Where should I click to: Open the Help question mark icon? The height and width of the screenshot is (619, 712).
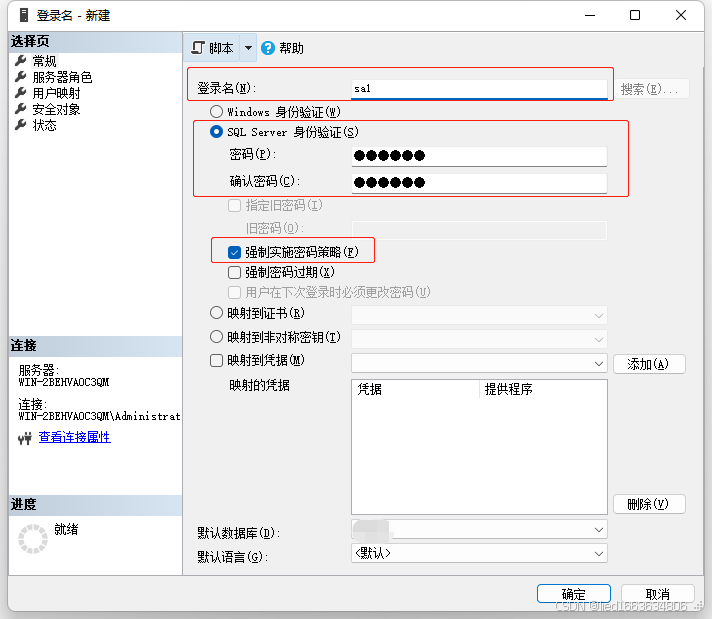267,48
